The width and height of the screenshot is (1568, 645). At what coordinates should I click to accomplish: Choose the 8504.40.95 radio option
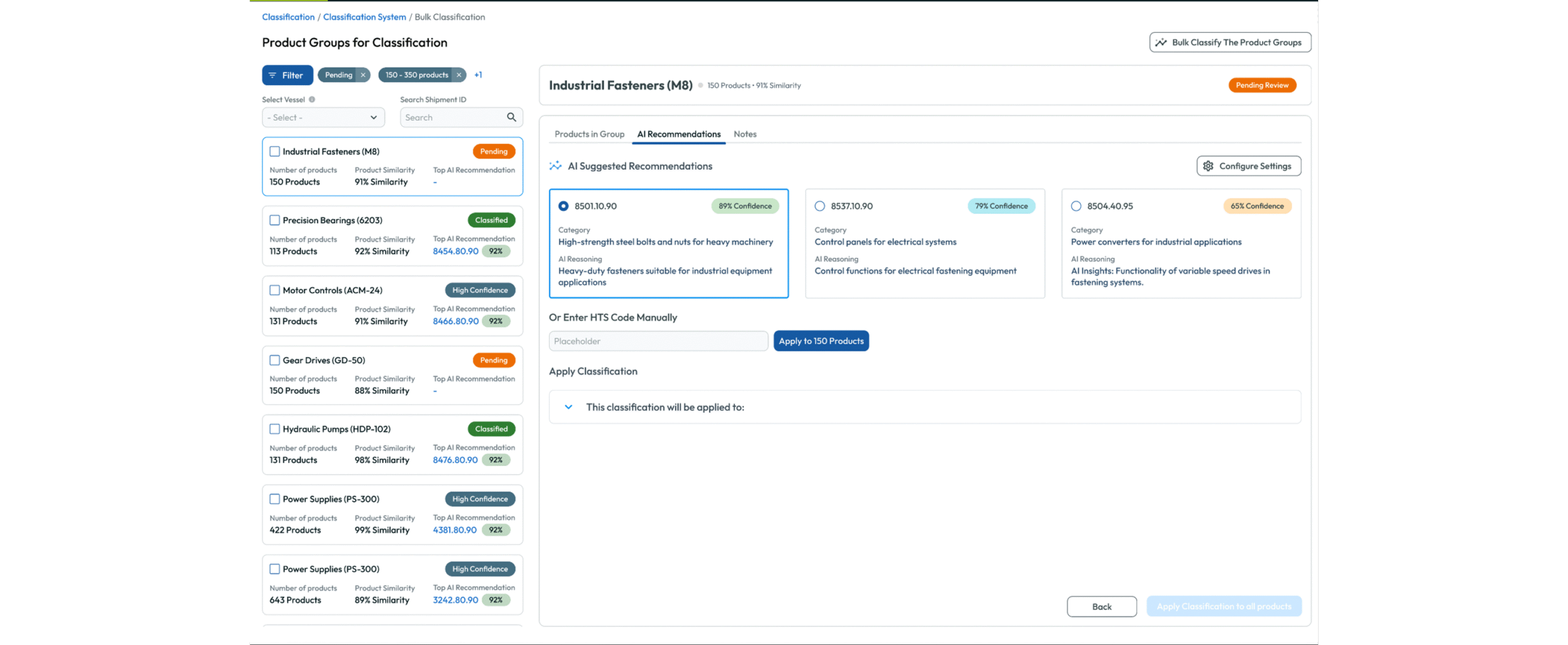pos(1076,206)
